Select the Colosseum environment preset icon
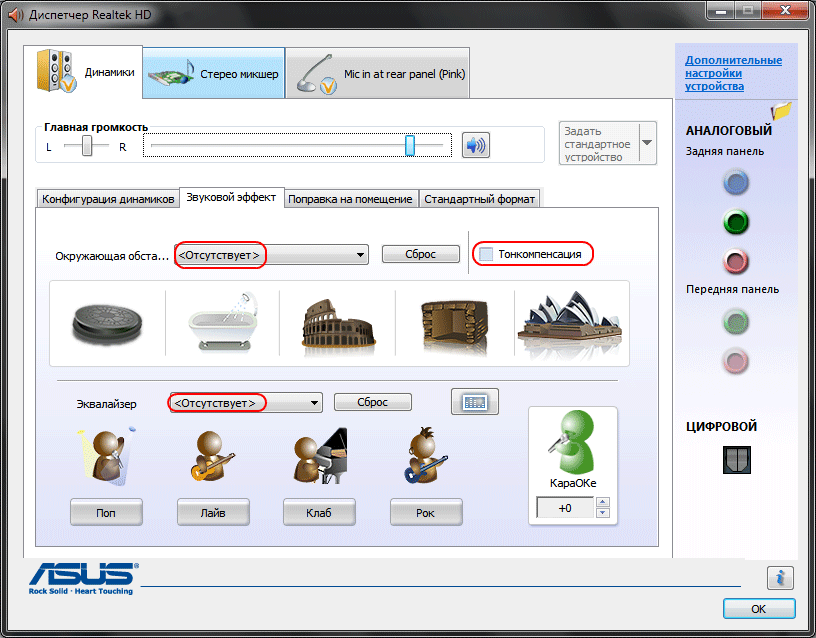The height and width of the screenshot is (638, 816). click(338, 322)
